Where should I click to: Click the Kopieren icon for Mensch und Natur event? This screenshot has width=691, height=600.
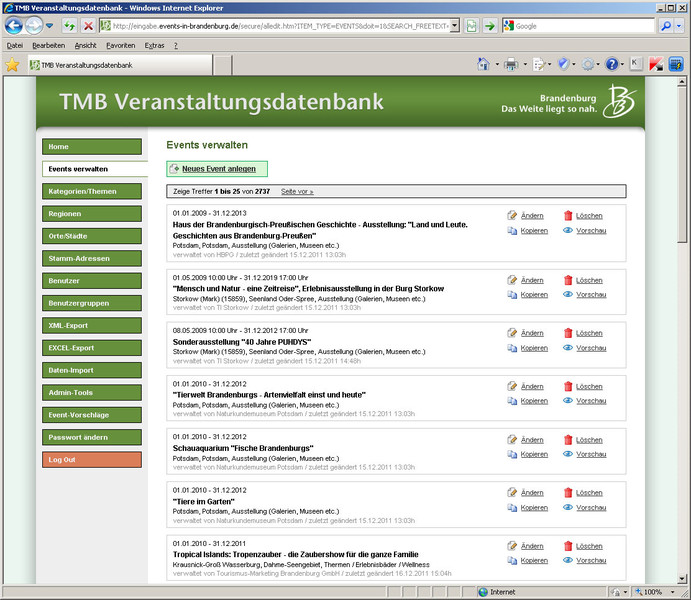[512, 295]
